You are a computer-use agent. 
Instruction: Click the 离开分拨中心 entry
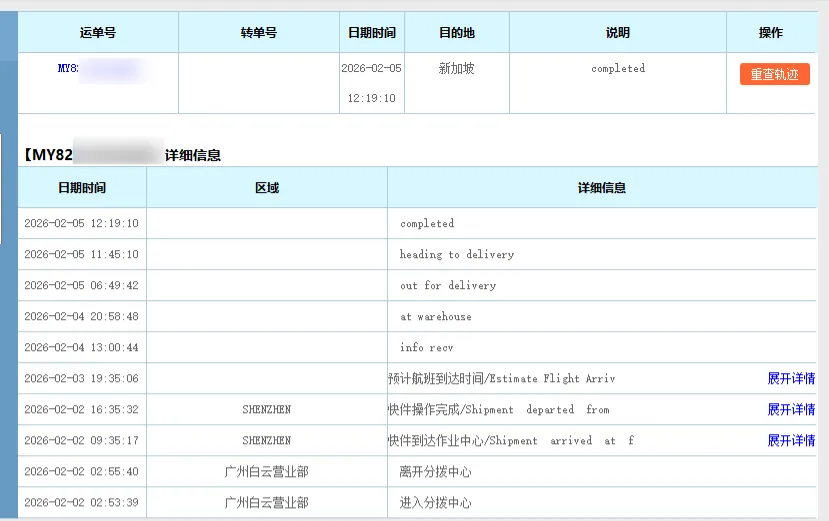(435, 471)
